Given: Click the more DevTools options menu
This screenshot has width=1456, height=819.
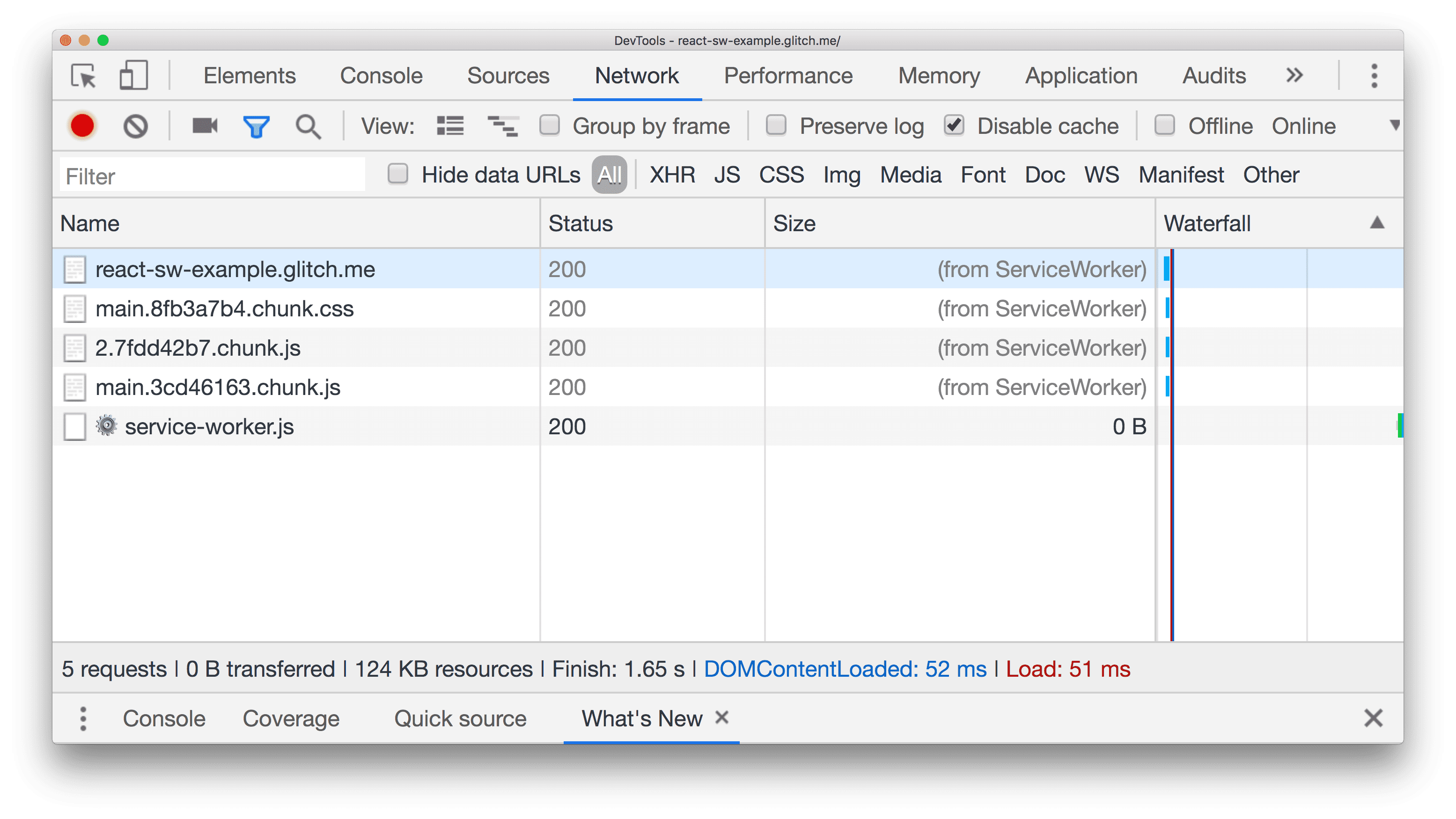Looking at the screenshot, I should tap(1375, 76).
